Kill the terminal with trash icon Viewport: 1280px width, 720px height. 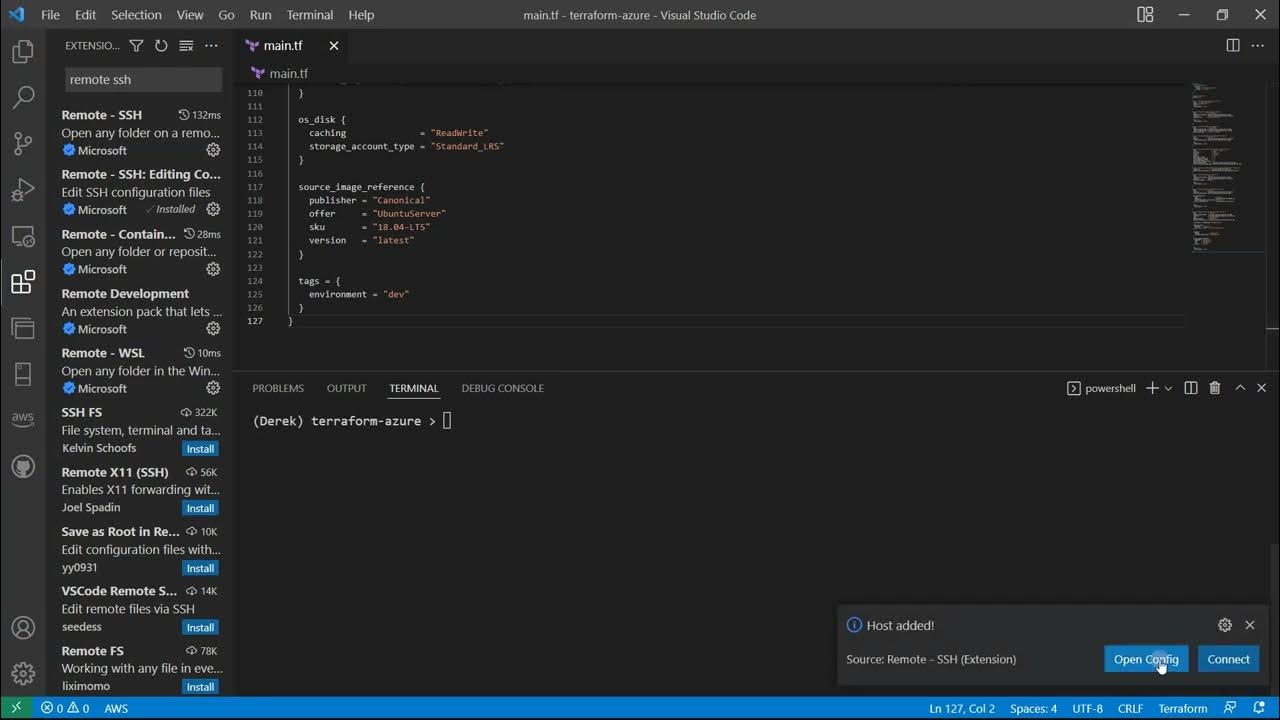pos(1215,388)
